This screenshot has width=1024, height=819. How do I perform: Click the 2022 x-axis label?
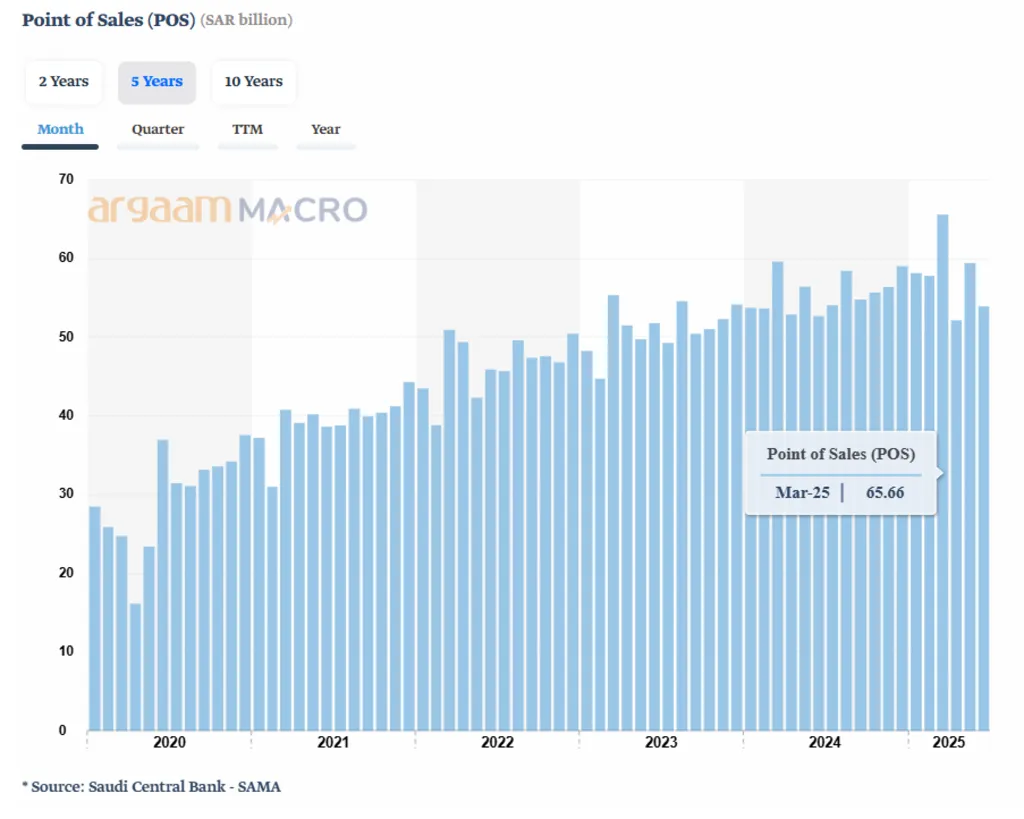click(497, 743)
